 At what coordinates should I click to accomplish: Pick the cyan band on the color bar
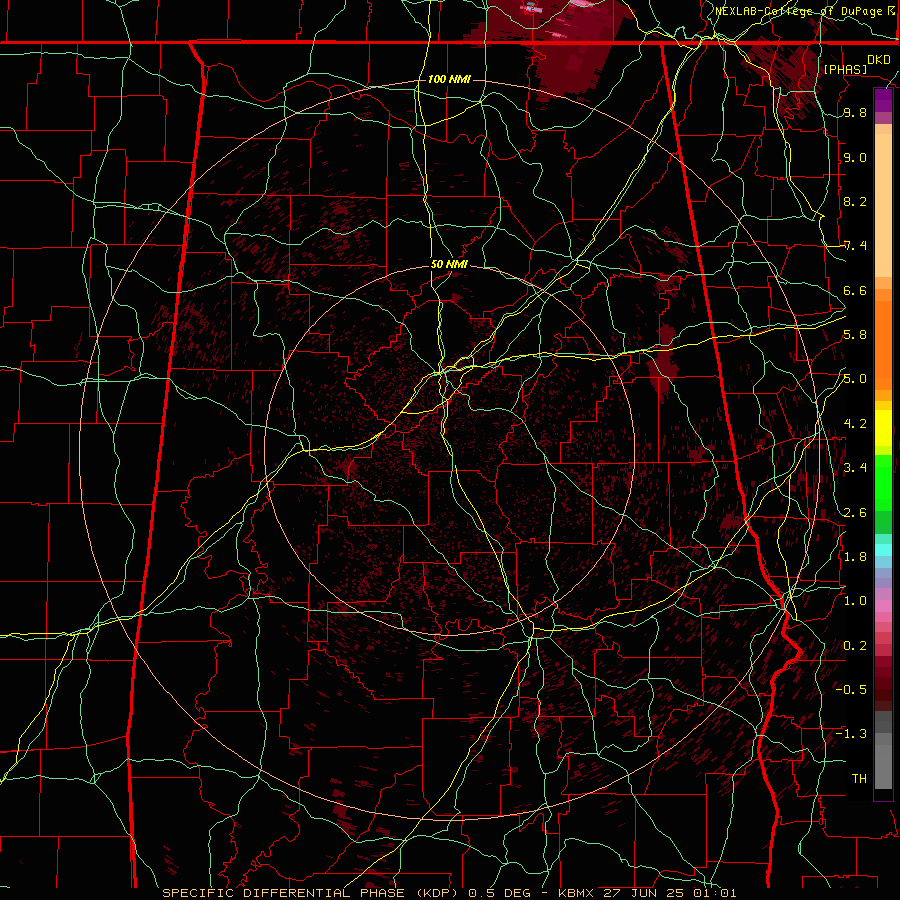[883, 549]
